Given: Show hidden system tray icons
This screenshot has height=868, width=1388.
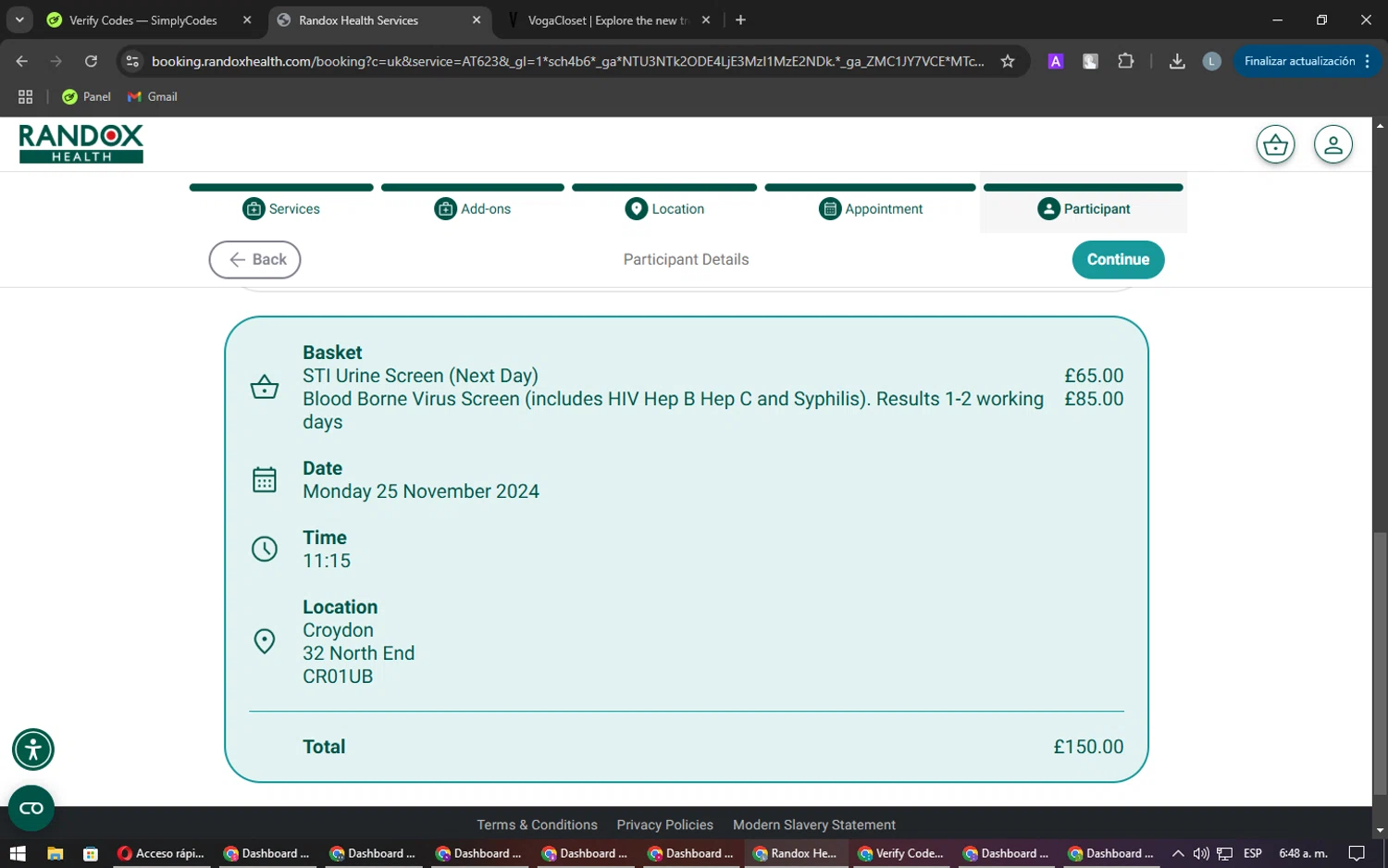Looking at the screenshot, I should [1178, 853].
